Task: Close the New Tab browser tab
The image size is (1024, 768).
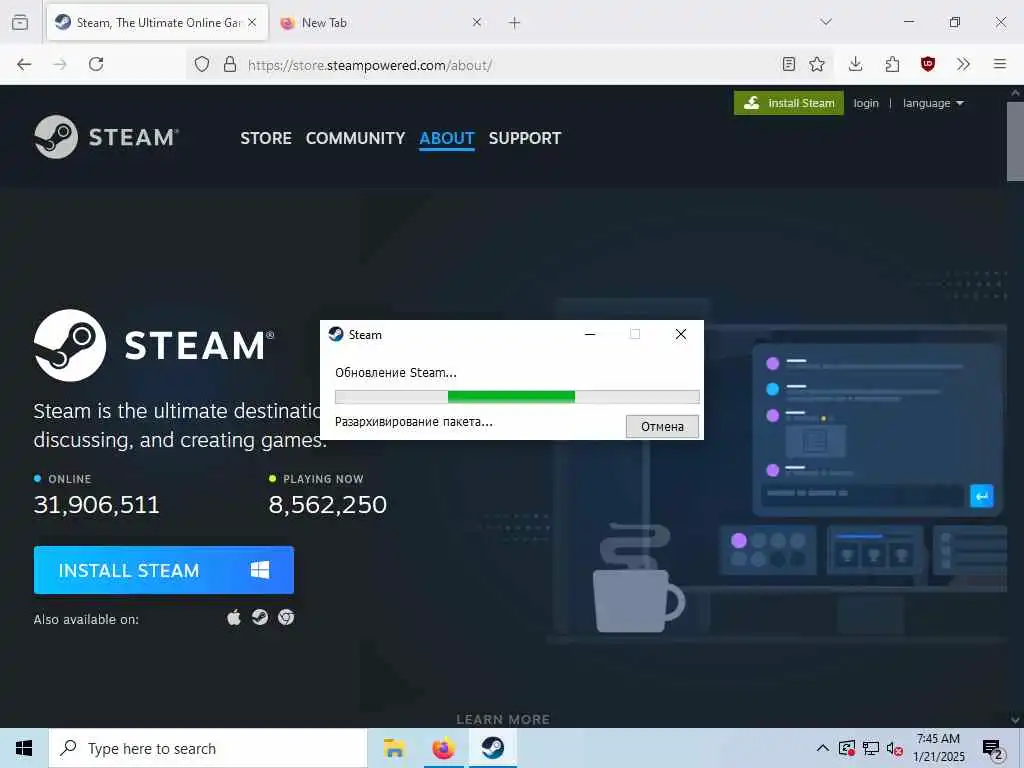Action: point(477,22)
